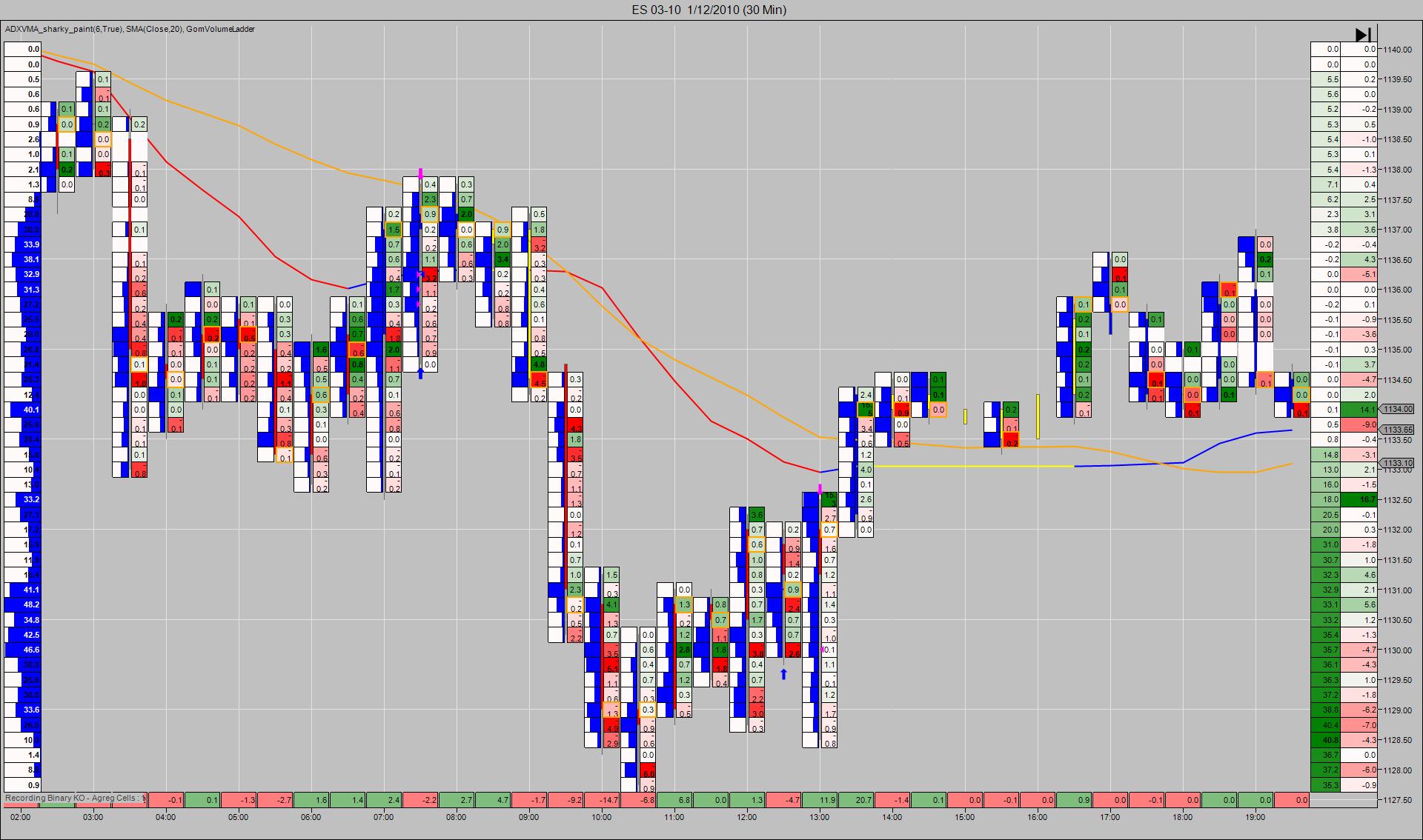Click the 1137.00 price axis label
This screenshot has height=840, width=1423.
point(1397,230)
